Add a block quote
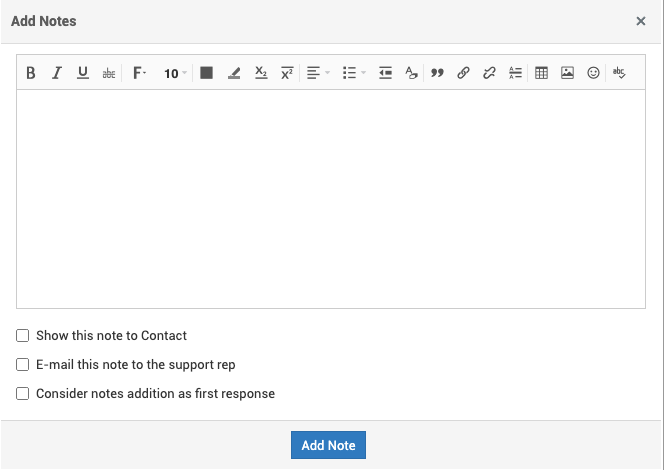Screen dimensions: 664x470 point(437,73)
